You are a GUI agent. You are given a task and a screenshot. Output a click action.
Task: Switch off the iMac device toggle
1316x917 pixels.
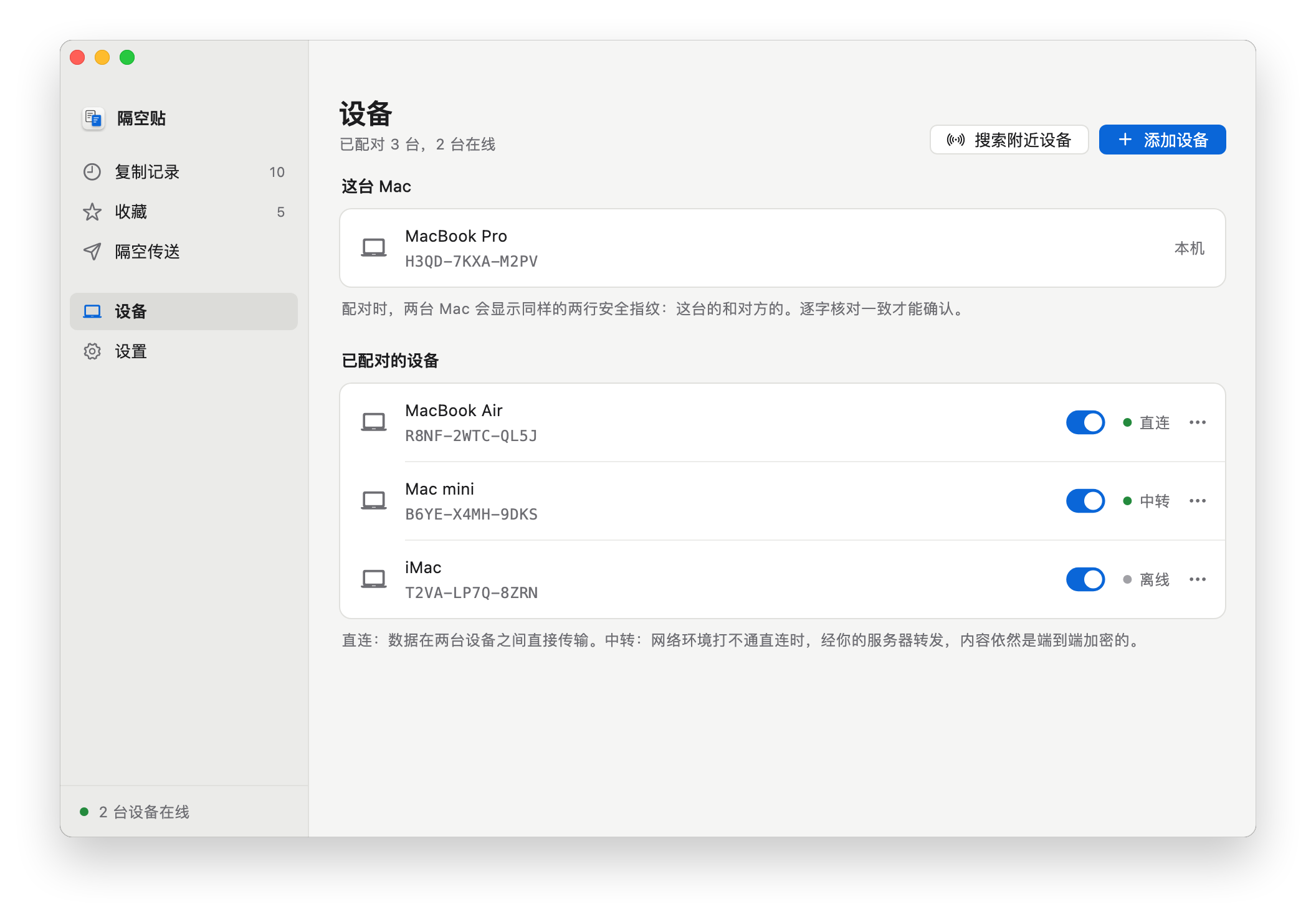(x=1085, y=579)
